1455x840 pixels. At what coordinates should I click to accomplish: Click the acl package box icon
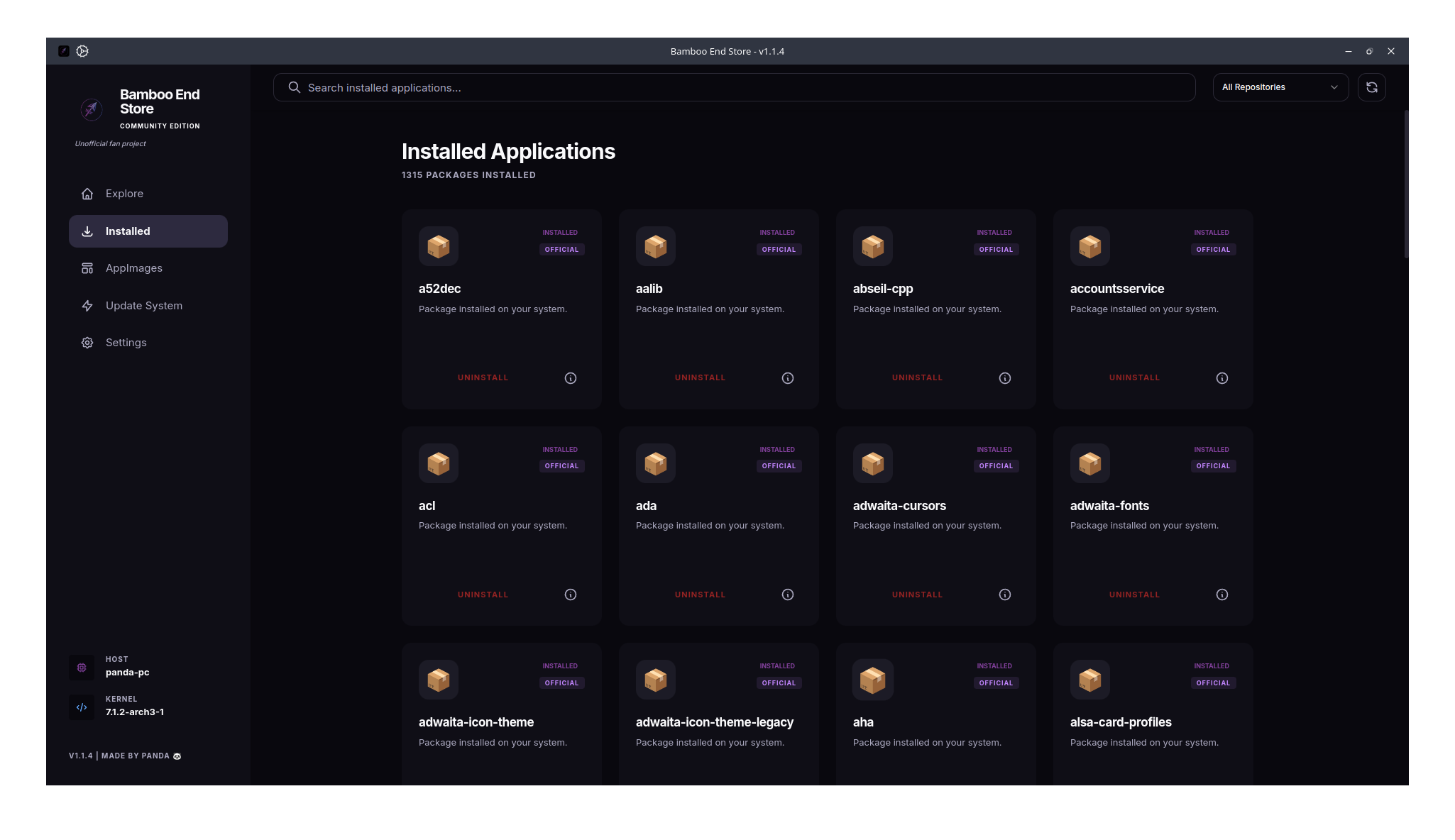pos(439,463)
